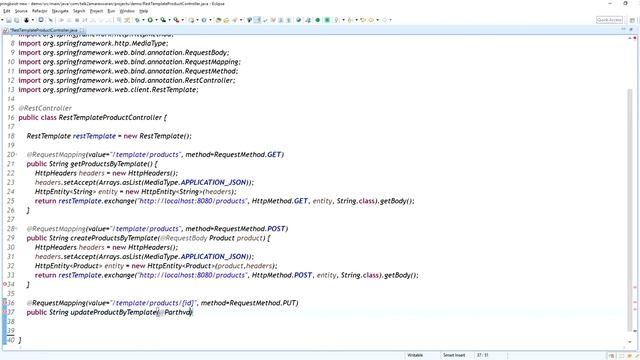Click the Open Type icon
Viewport: 640px width, 360px height.
[218, 20]
